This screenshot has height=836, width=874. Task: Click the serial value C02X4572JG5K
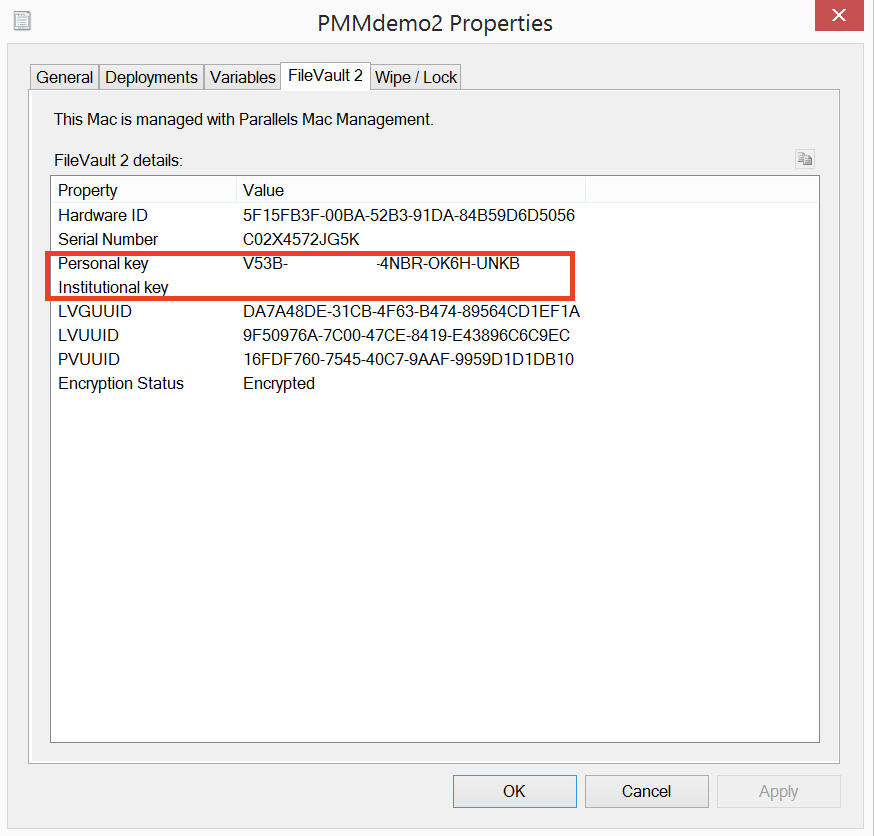(301, 239)
